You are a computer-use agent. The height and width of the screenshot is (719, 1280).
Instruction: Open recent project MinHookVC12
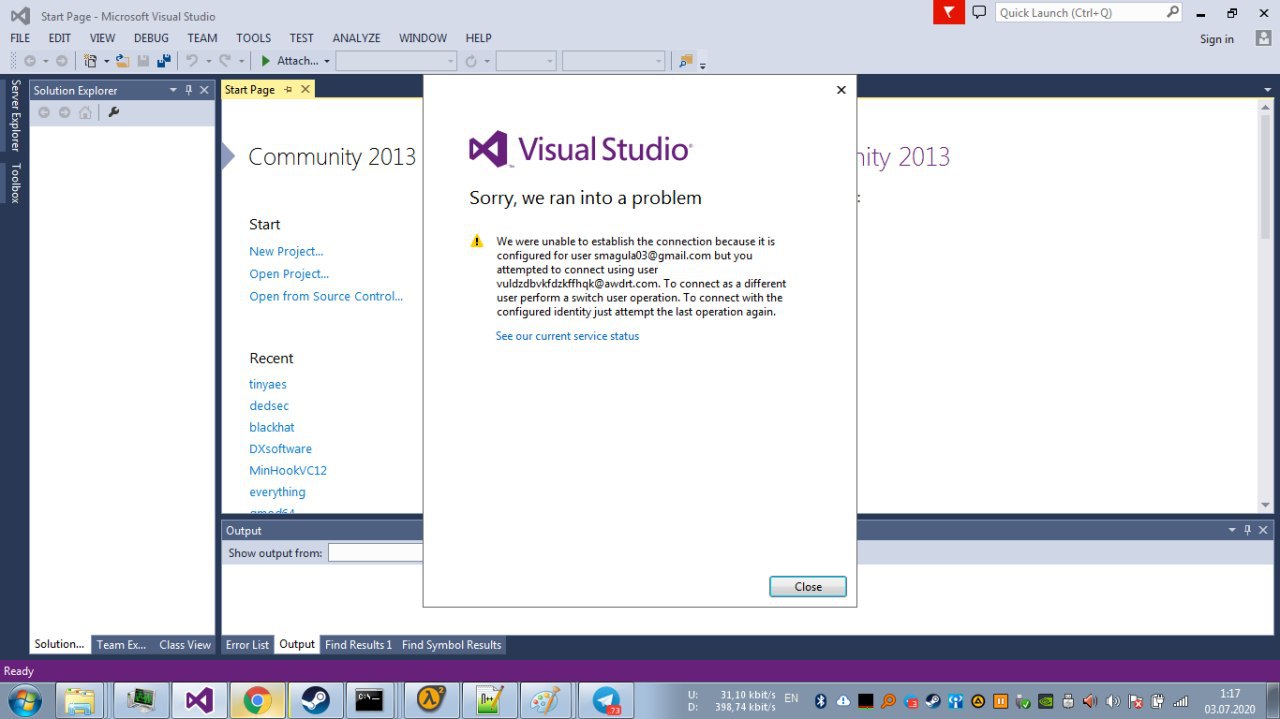pos(288,470)
